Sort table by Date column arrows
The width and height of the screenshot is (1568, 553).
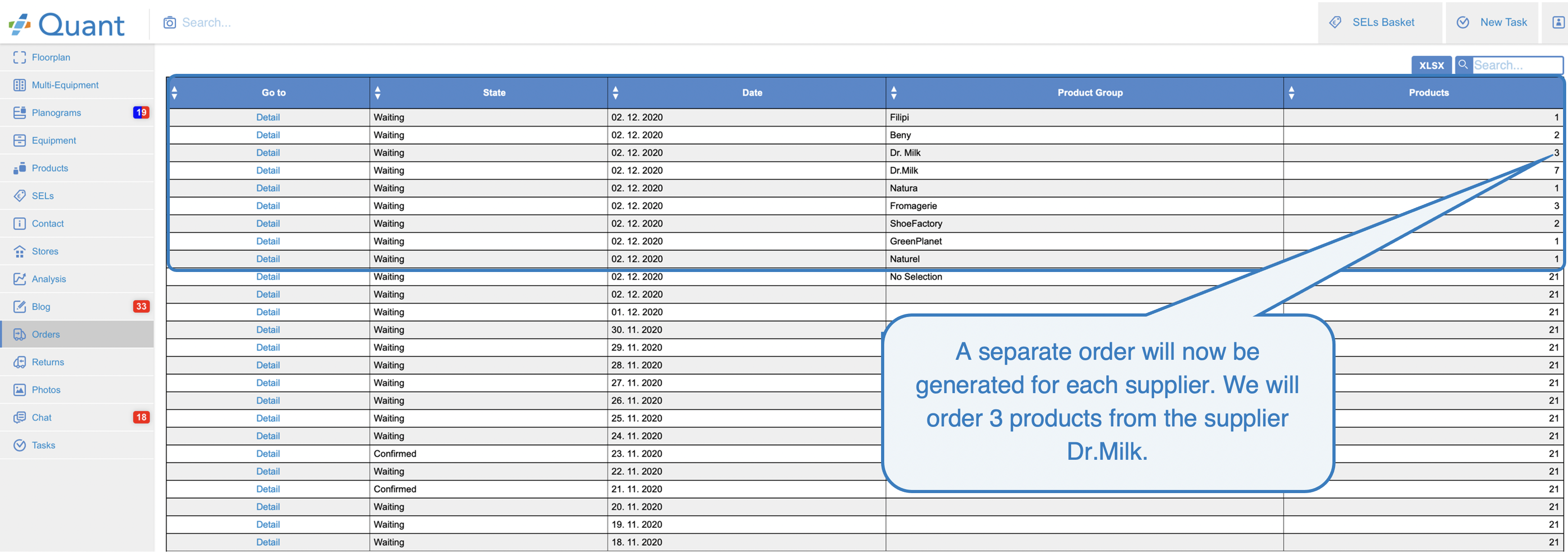[615, 92]
